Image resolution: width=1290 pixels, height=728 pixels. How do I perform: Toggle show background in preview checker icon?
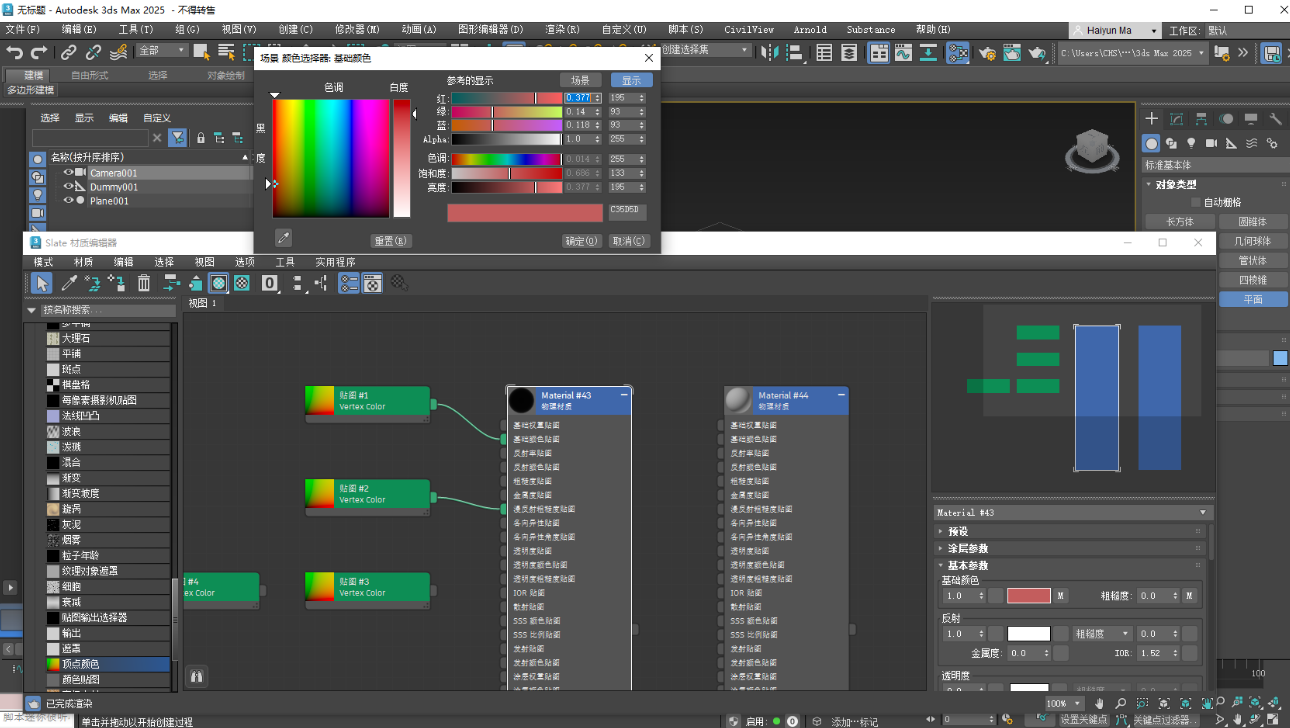(x=242, y=283)
